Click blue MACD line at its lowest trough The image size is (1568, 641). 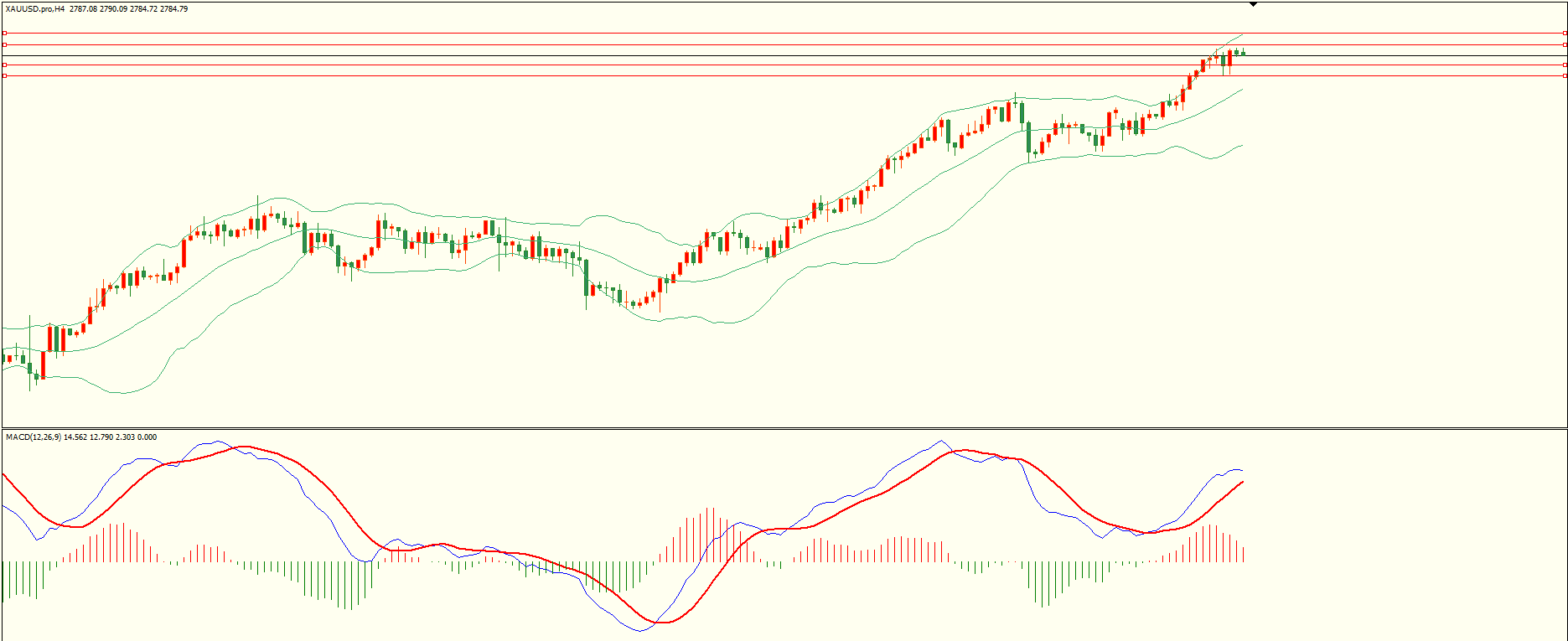[641, 630]
